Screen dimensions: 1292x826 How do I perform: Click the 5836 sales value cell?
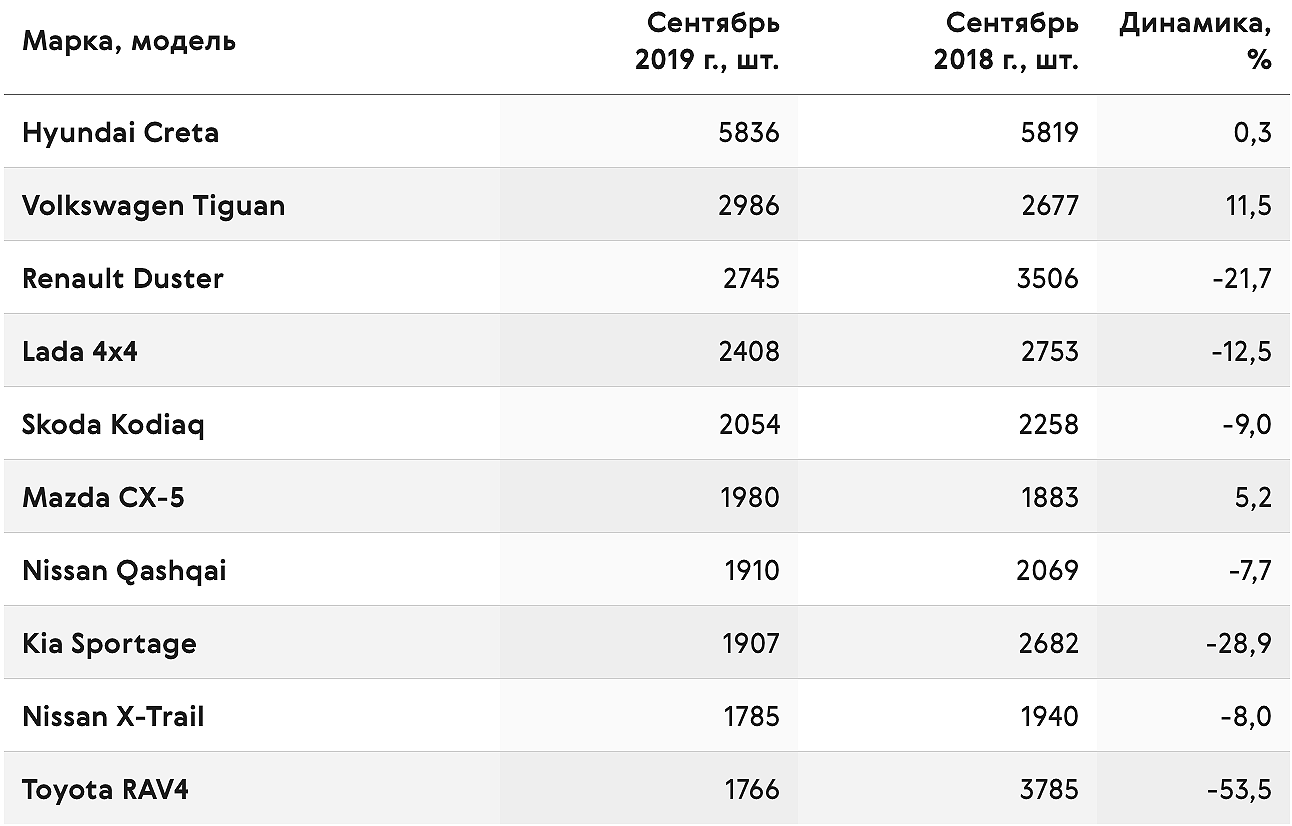coord(749,133)
